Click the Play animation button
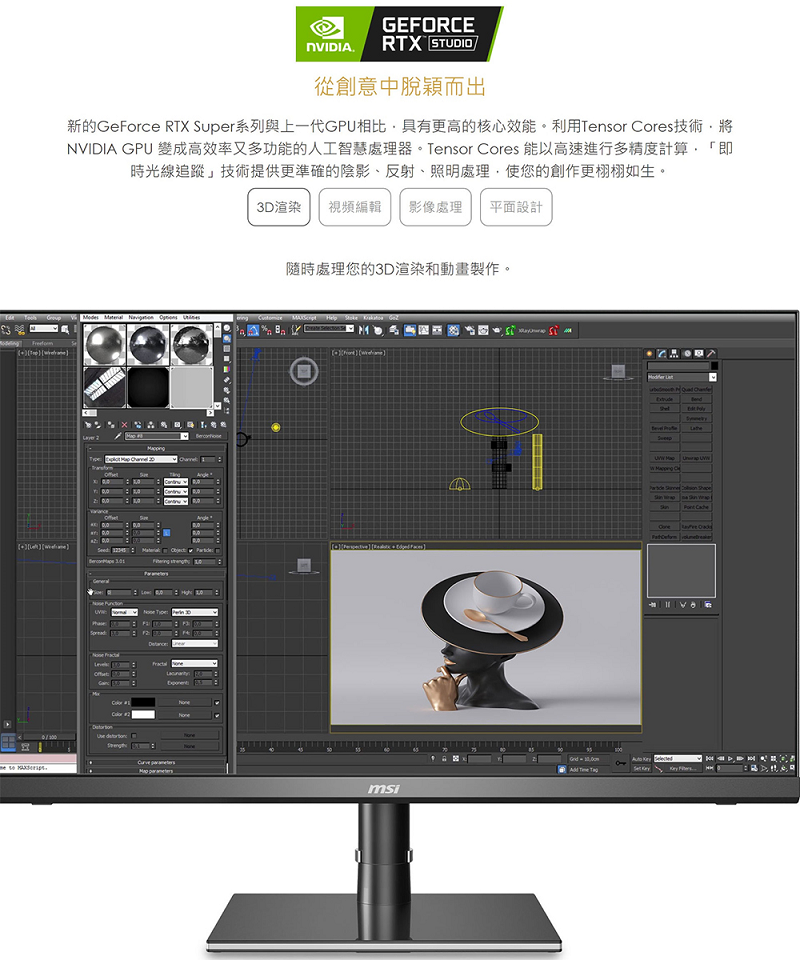Screen dimensions: 800x960 (730, 759)
